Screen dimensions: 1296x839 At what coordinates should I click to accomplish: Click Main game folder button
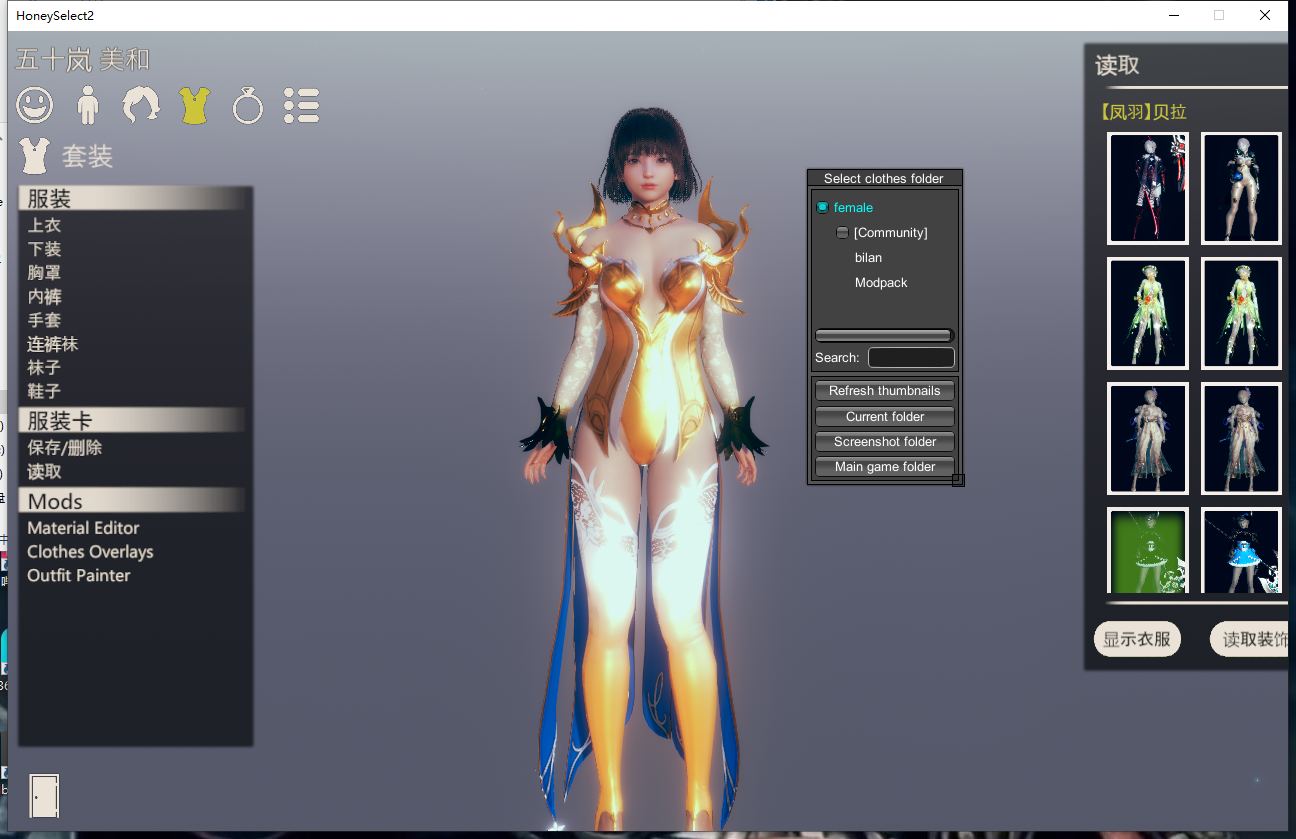coord(885,467)
